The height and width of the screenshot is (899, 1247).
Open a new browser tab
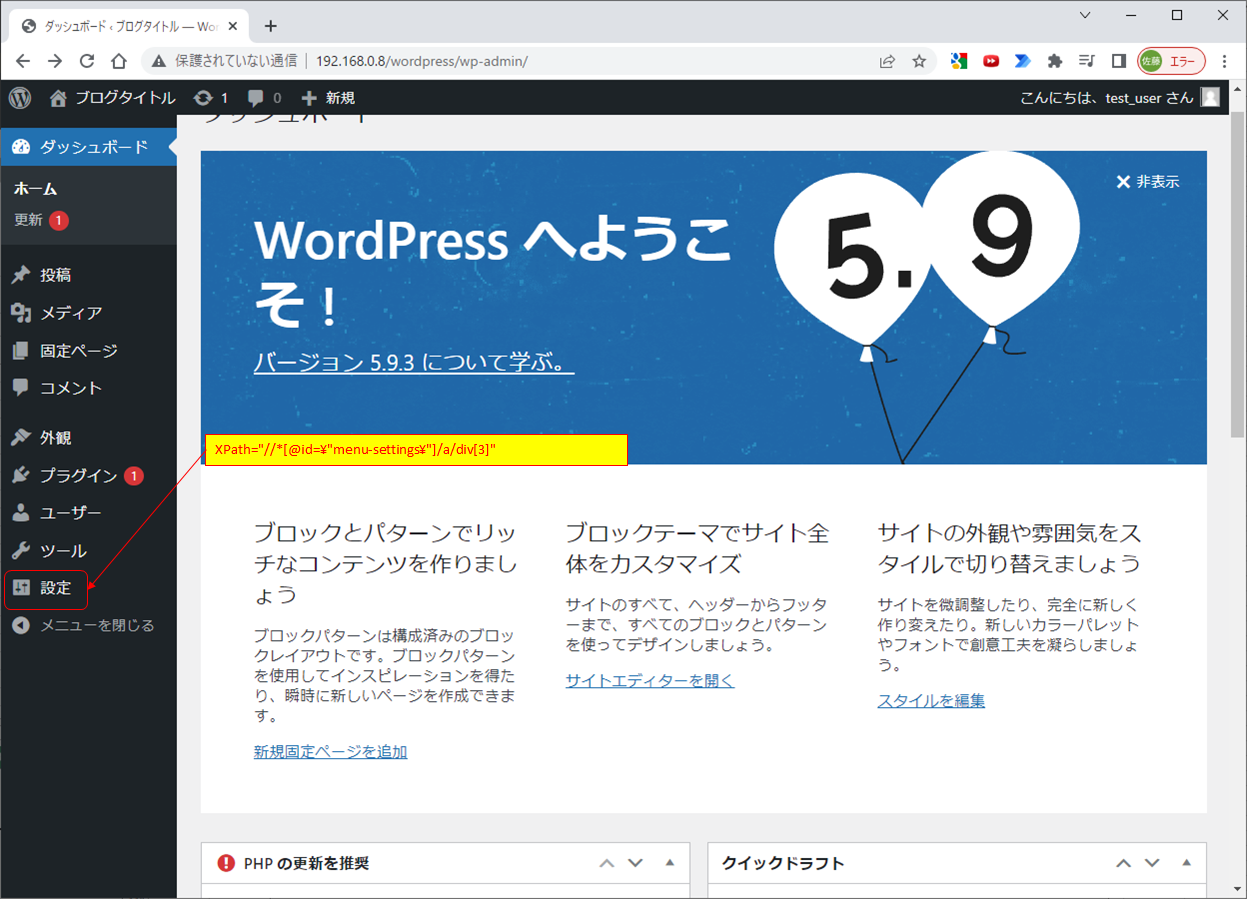270,26
